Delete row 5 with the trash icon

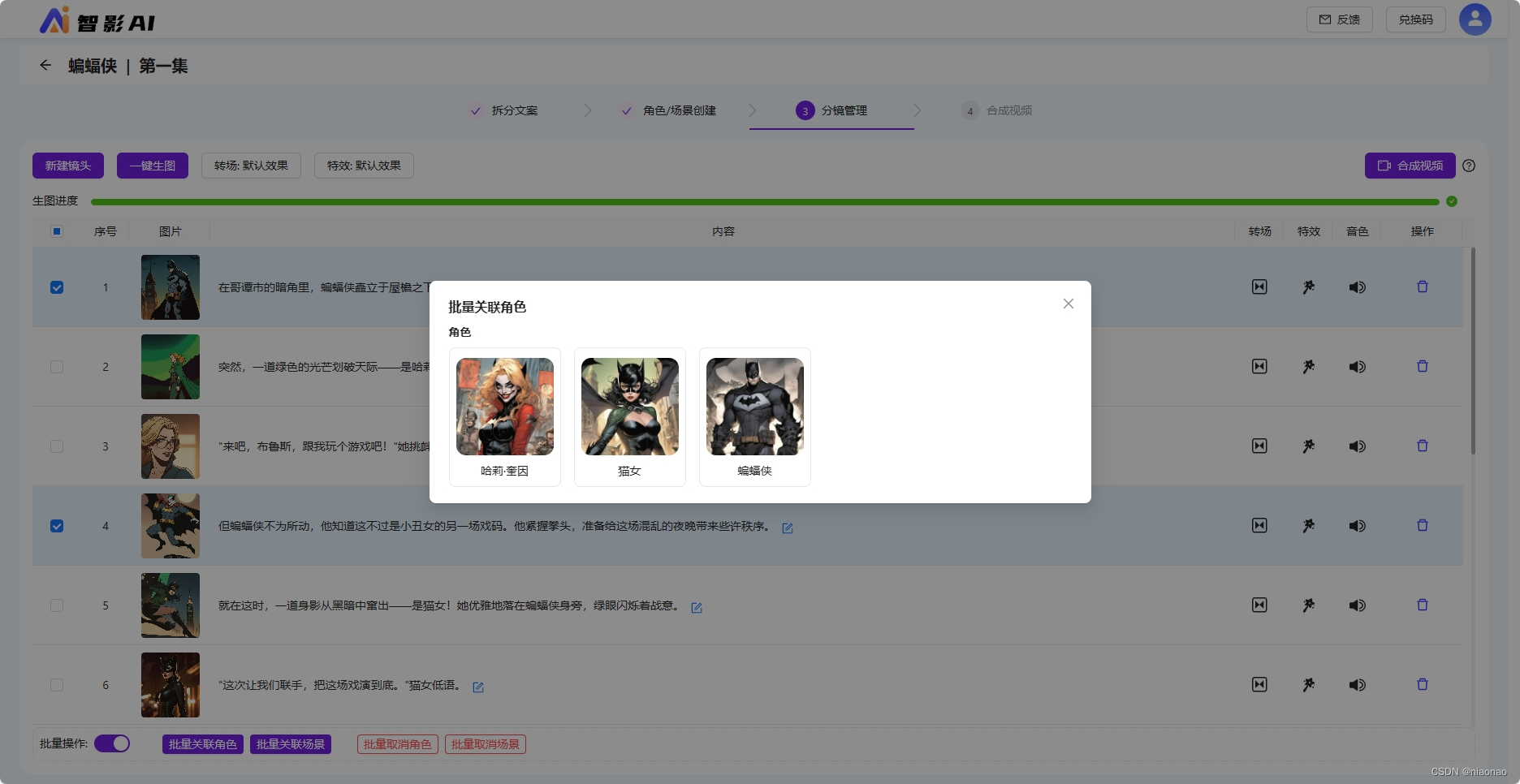[x=1423, y=605]
